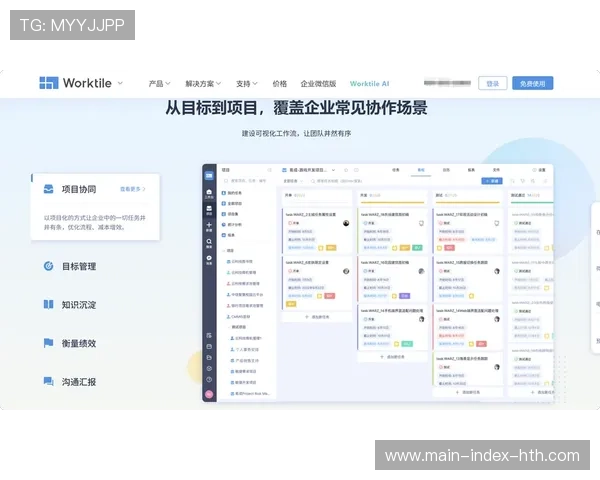
Task: Click 添加新任务 under the first board column
Action: [317, 317]
